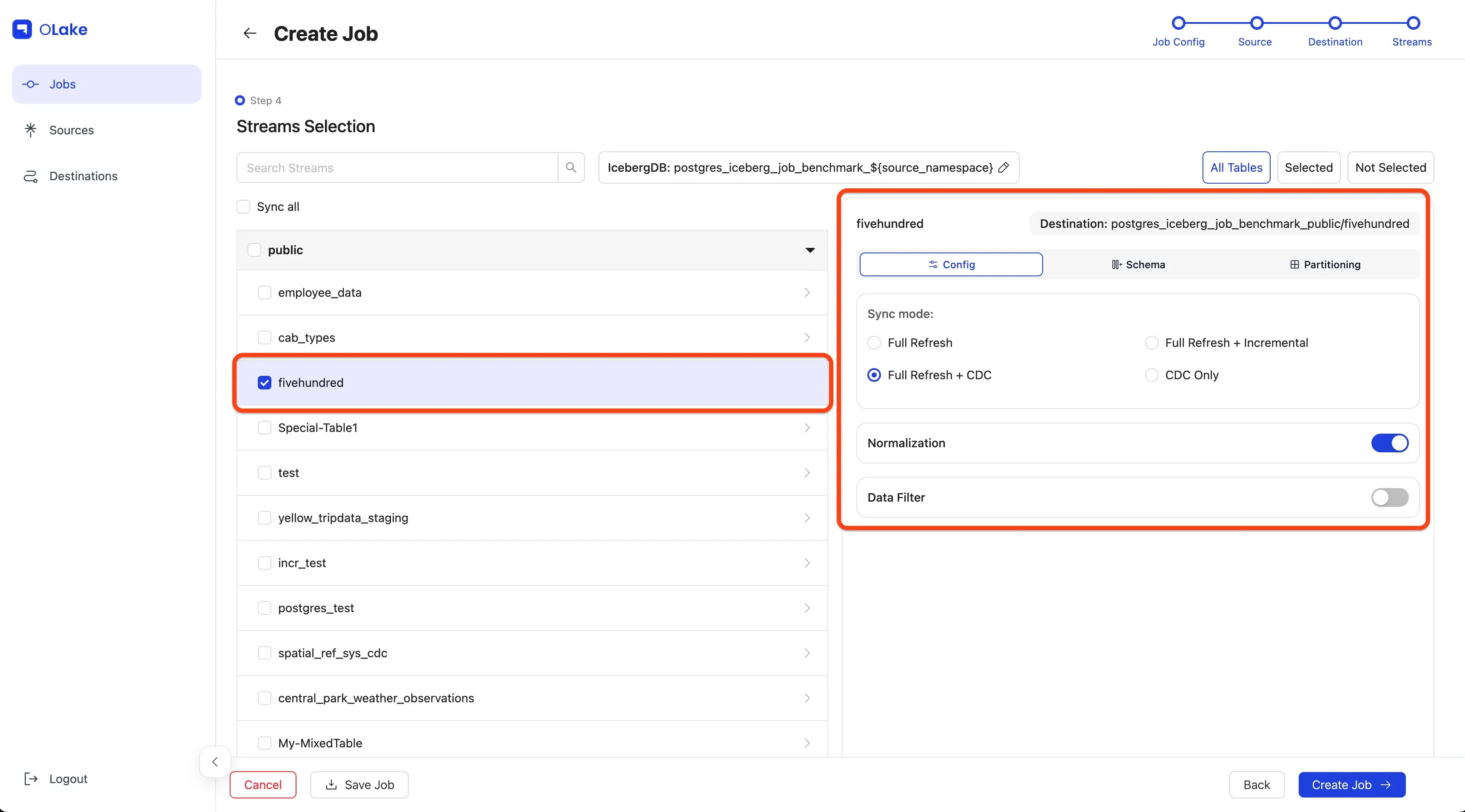Screen dimensions: 1465x812
Task: Click the OLake logo icon
Action: (x=22, y=29)
